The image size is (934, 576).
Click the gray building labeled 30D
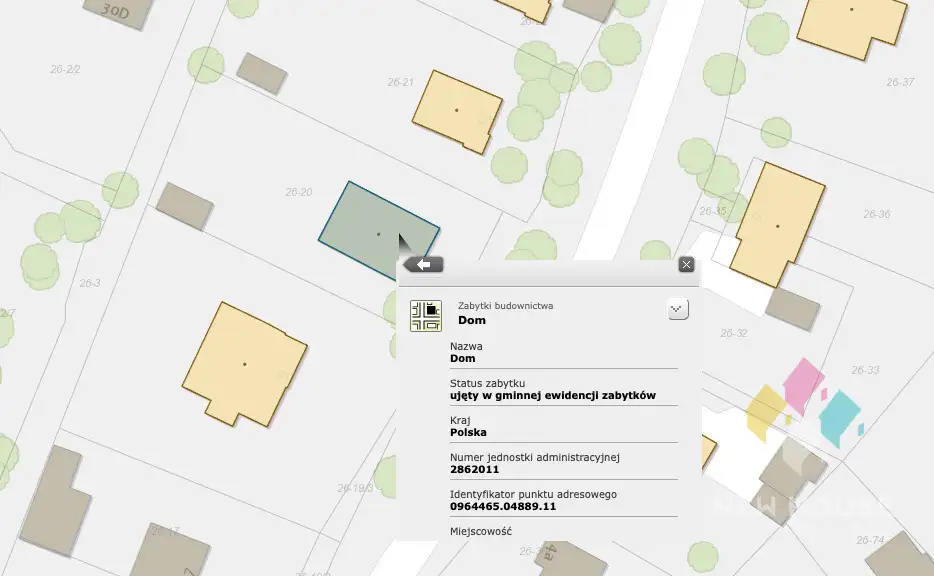118,12
